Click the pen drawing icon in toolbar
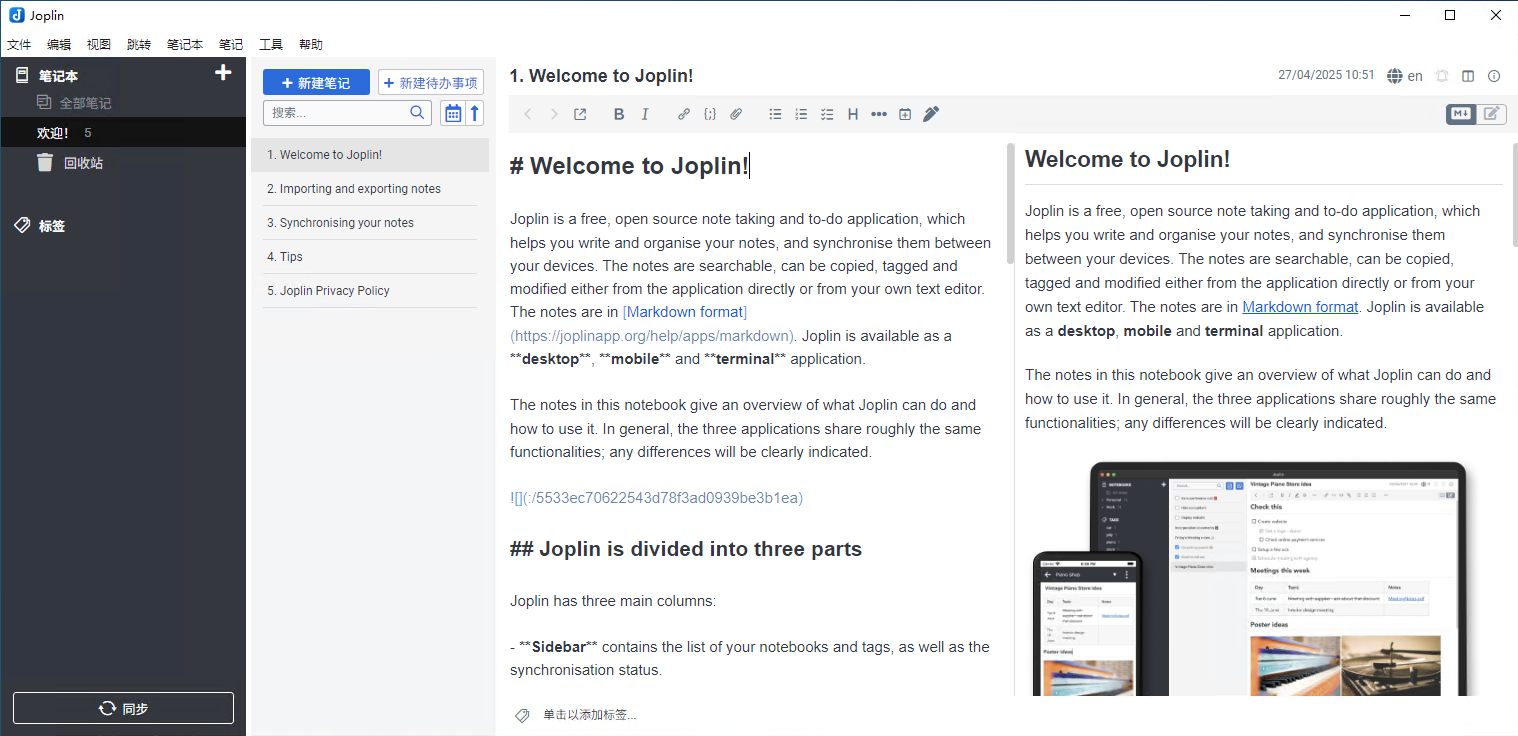This screenshot has width=1518, height=736. pyautogui.click(x=931, y=114)
